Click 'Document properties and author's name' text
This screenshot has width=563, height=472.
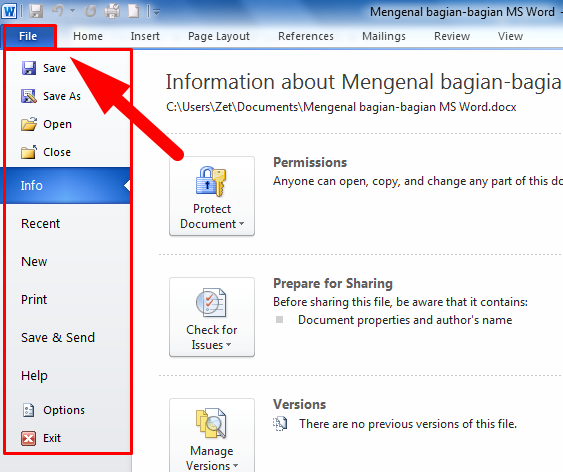pos(405,320)
